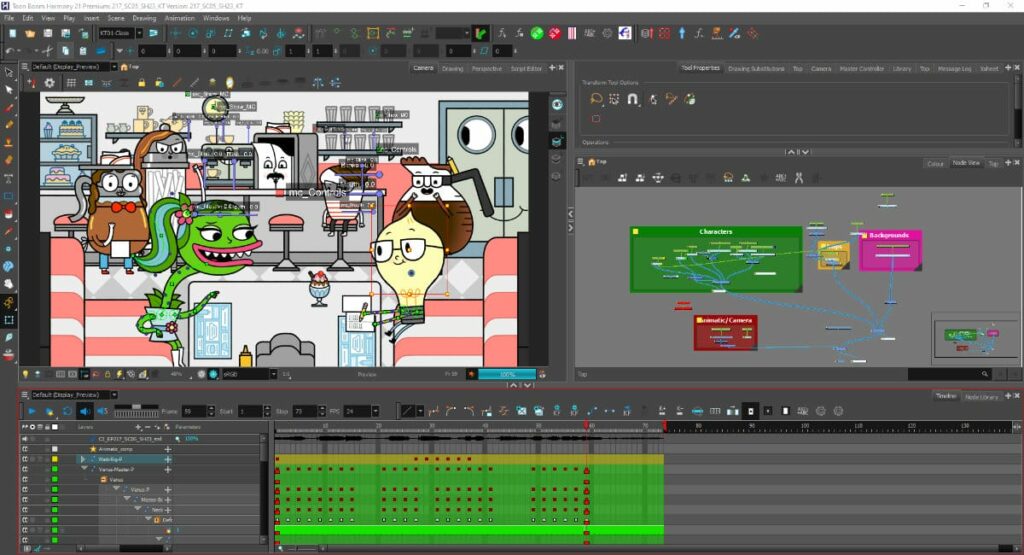Switch to the Colour tab

tap(935, 163)
